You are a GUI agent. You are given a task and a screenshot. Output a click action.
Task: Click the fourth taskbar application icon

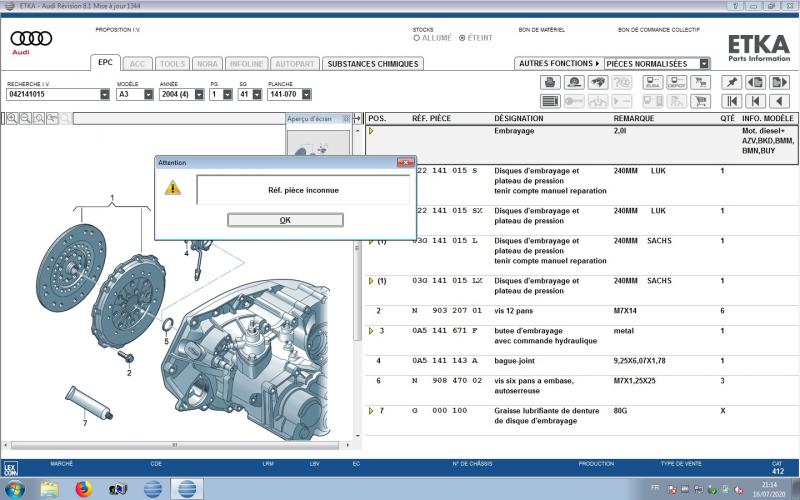tap(118, 489)
